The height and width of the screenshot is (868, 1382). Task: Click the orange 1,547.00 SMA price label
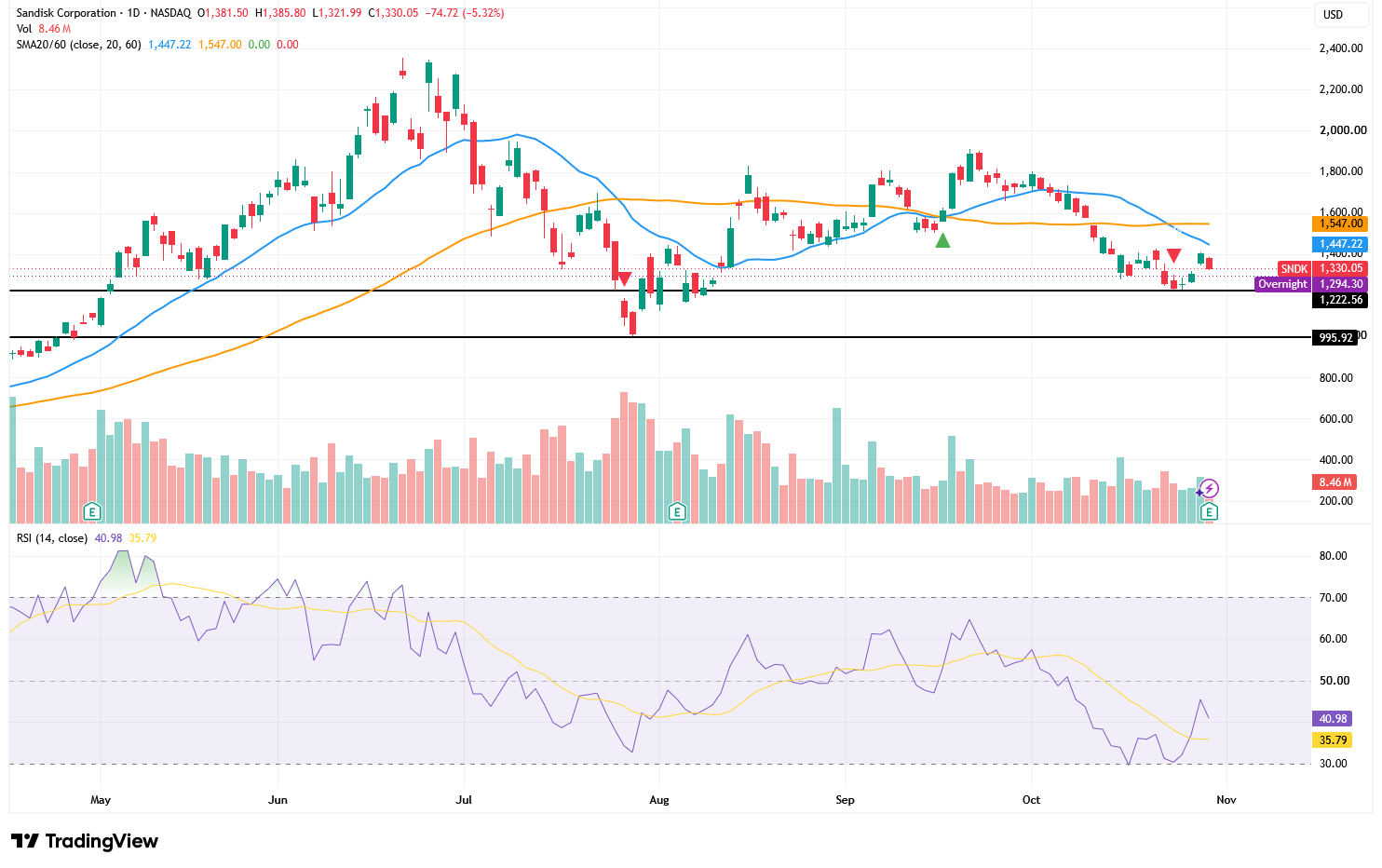(x=1340, y=224)
